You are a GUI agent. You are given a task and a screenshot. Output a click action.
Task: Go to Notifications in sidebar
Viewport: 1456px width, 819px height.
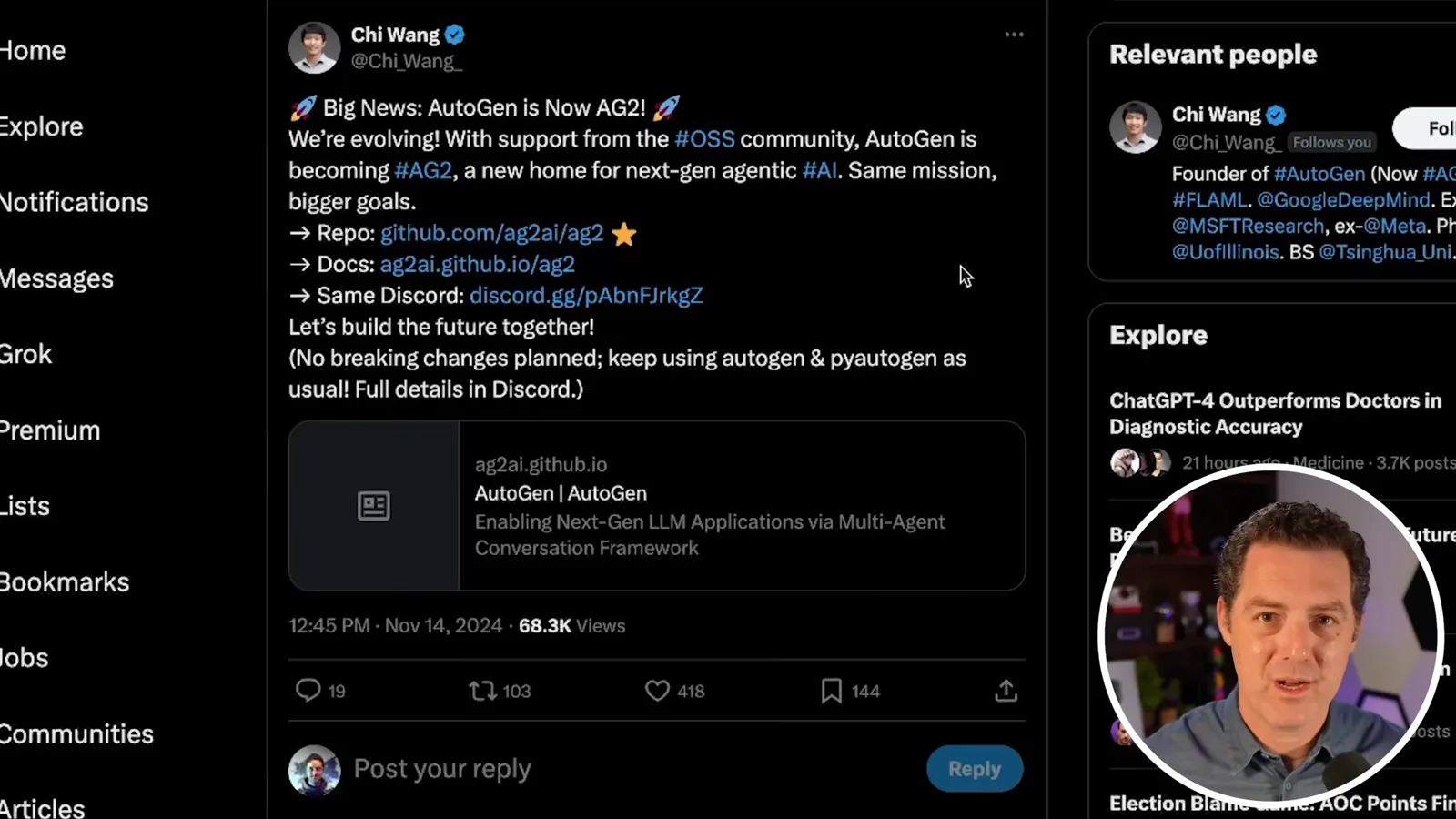coord(74,202)
